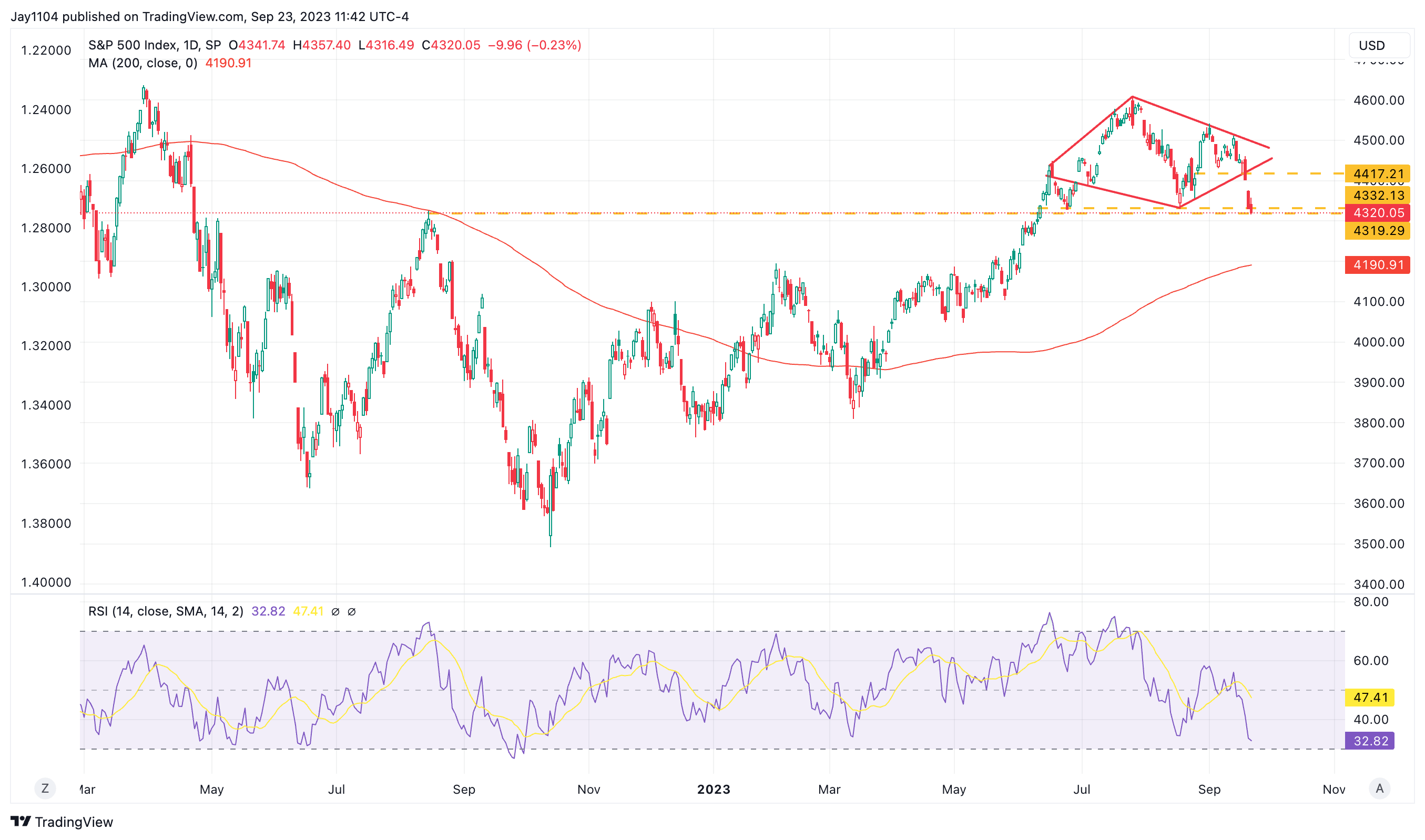Click the Sep label near the 2023 candles
Screen dimensions: 1425x840
click(1209, 789)
